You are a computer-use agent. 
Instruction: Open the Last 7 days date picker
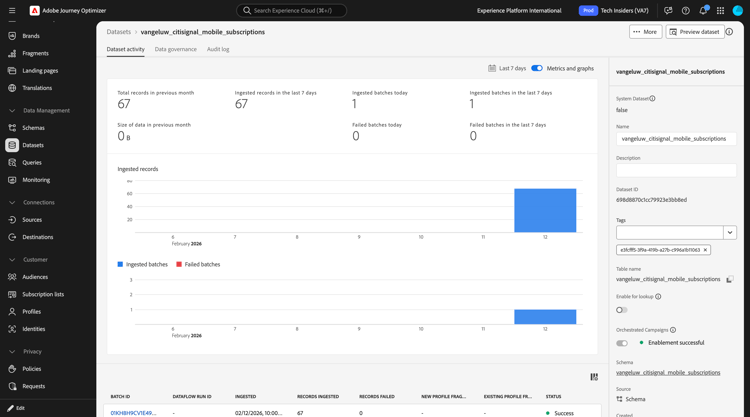click(x=507, y=68)
